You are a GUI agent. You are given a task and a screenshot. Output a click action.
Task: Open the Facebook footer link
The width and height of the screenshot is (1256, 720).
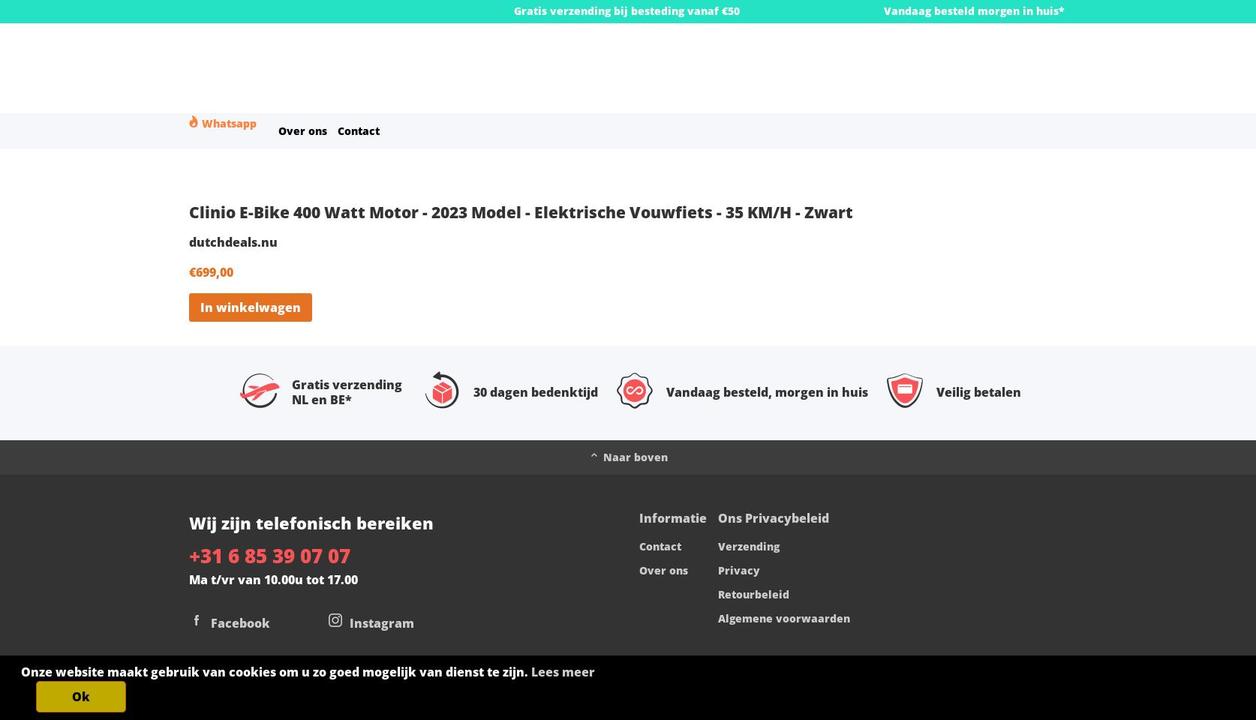click(240, 623)
